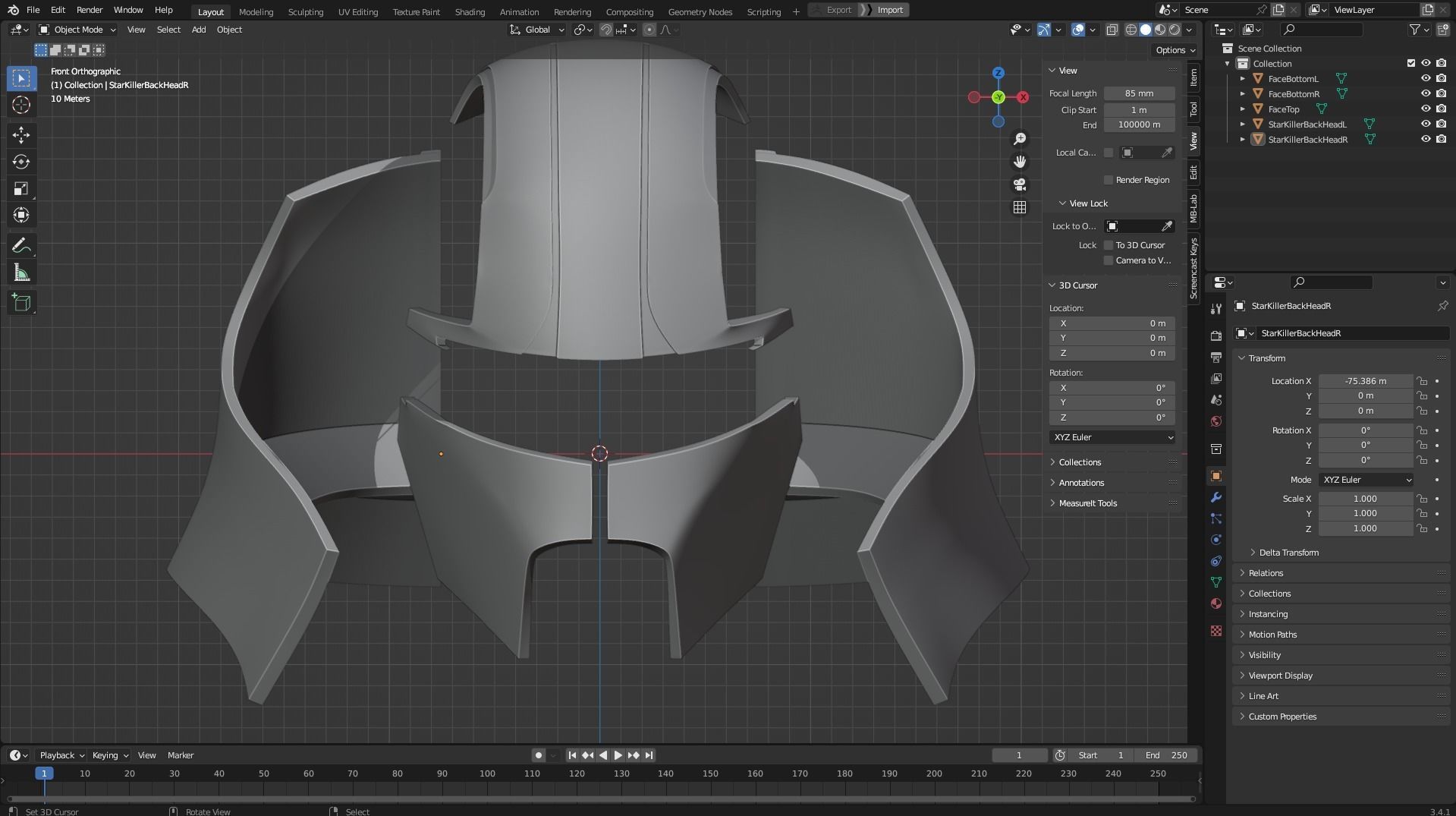1456x816 pixels.
Task: Hide StarKillerBackHeadR via eye icon
Action: tap(1426, 139)
